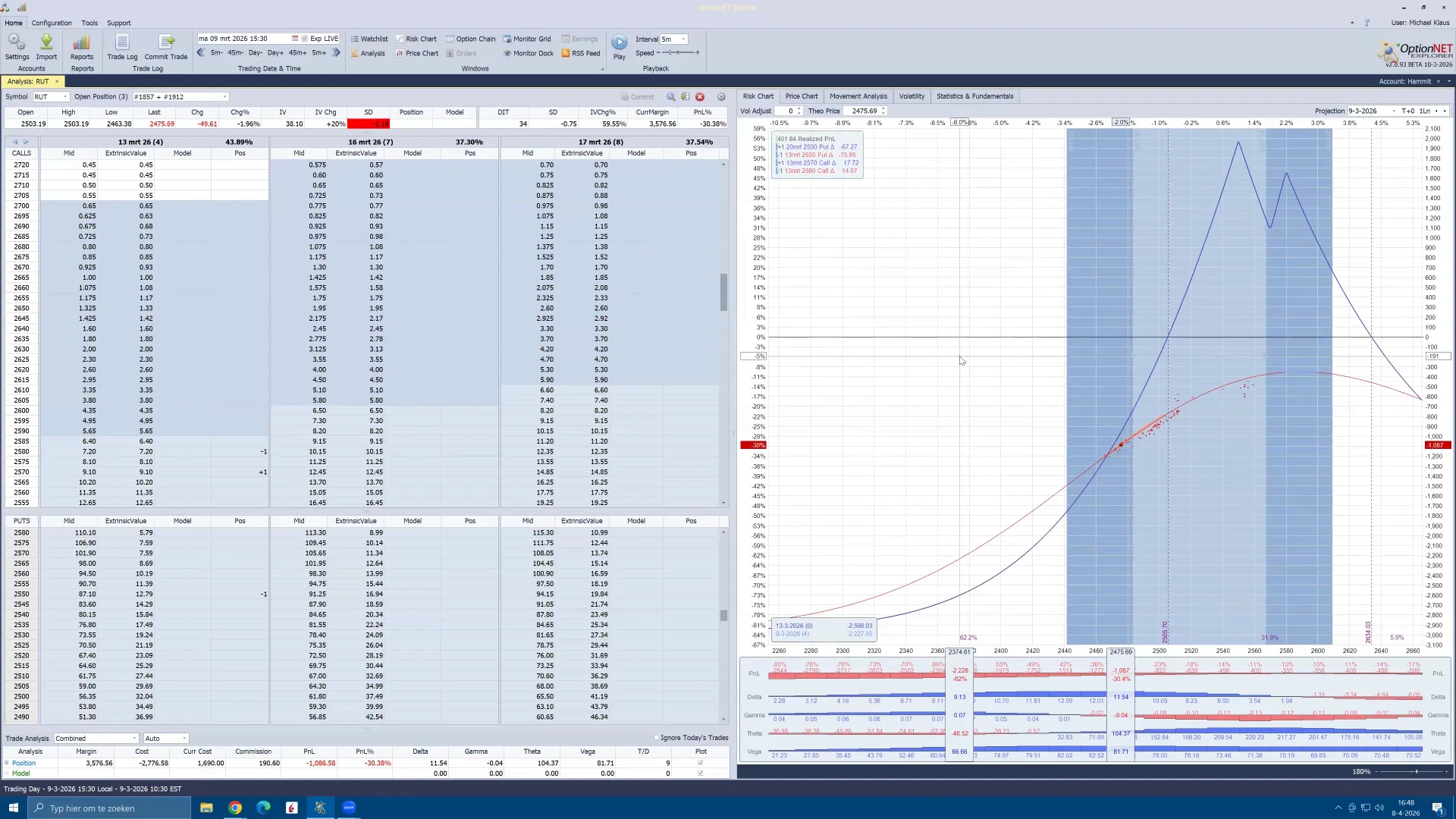Viewport: 1456px width, 819px height.
Task: Close the Analysis: RUT tab
Action: point(57,81)
